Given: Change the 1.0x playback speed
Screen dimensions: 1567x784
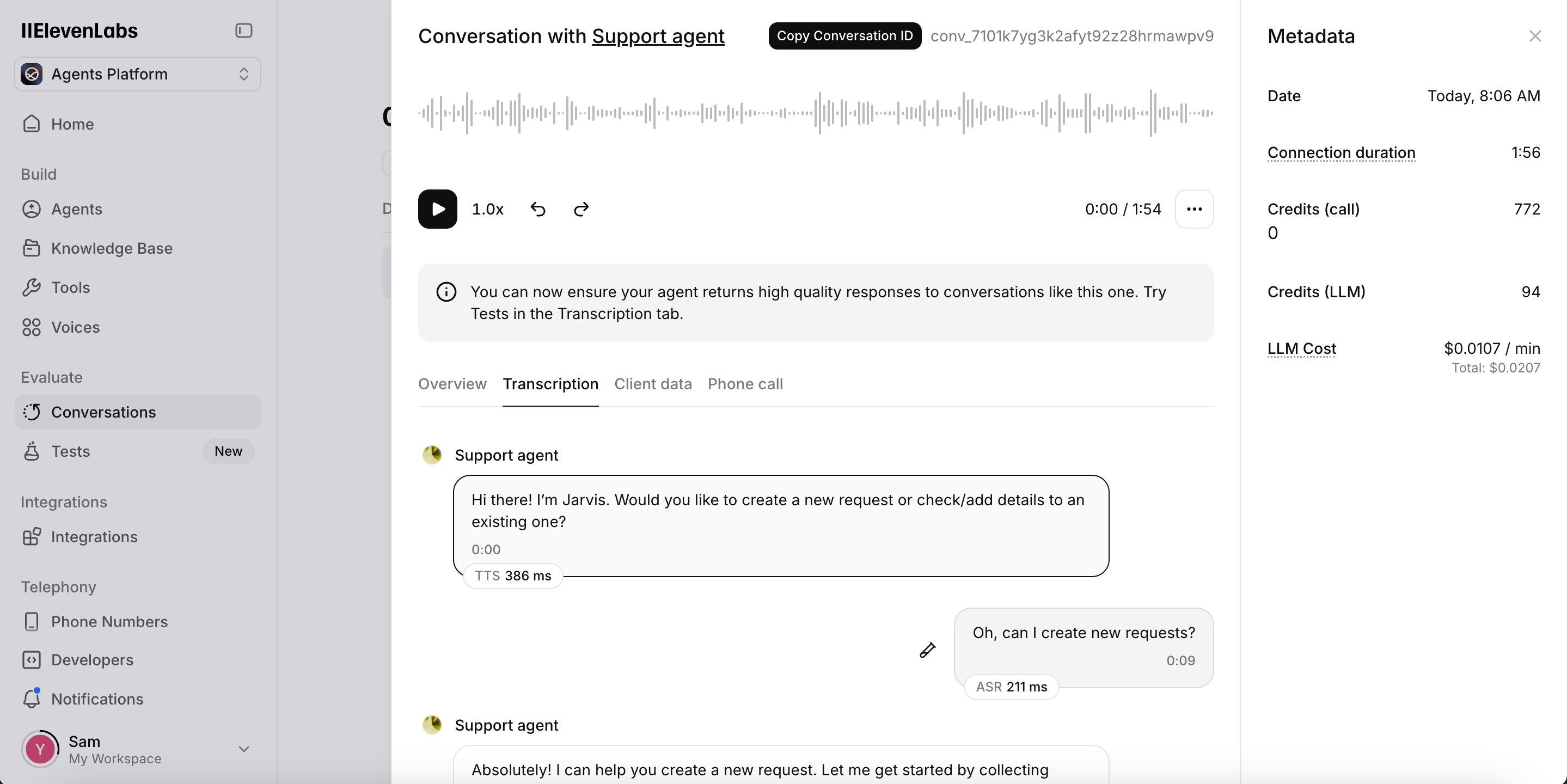Looking at the screenshot, I should [487, 209].
